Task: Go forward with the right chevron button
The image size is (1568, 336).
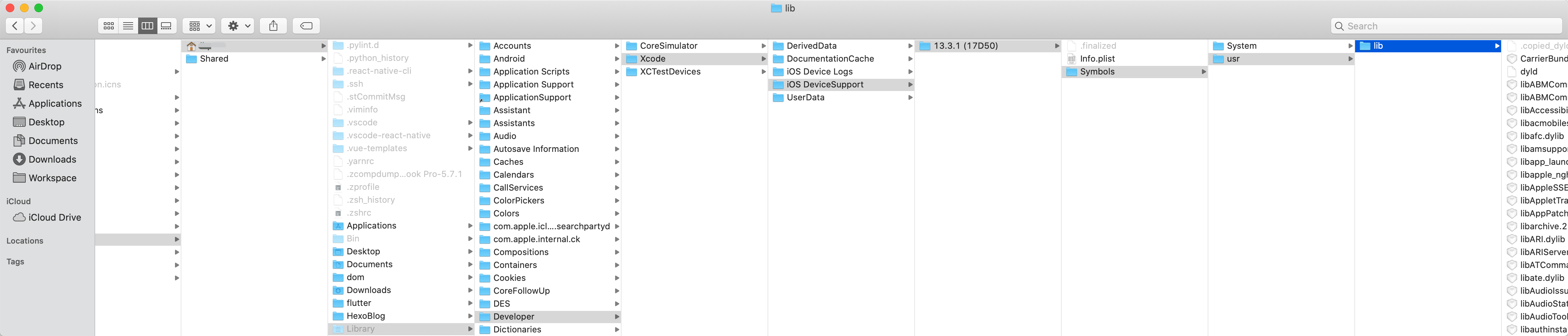Action: point(34,25)
